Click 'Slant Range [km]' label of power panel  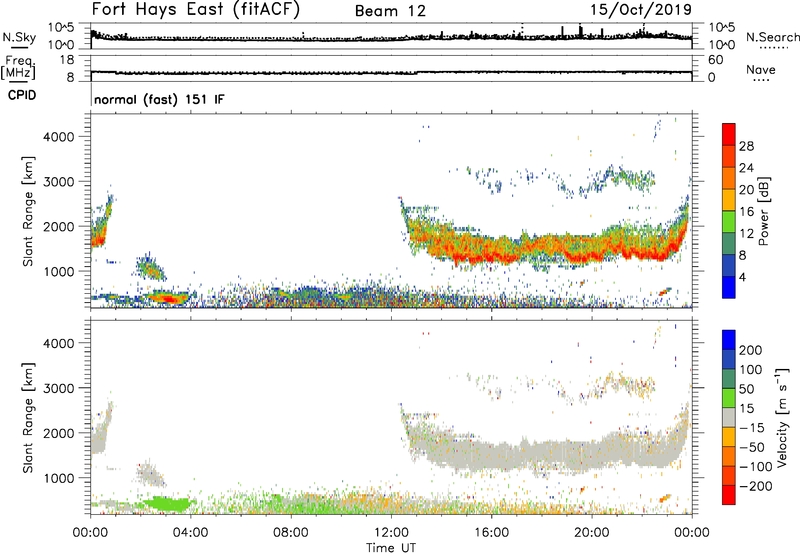[x=28, y=211]
